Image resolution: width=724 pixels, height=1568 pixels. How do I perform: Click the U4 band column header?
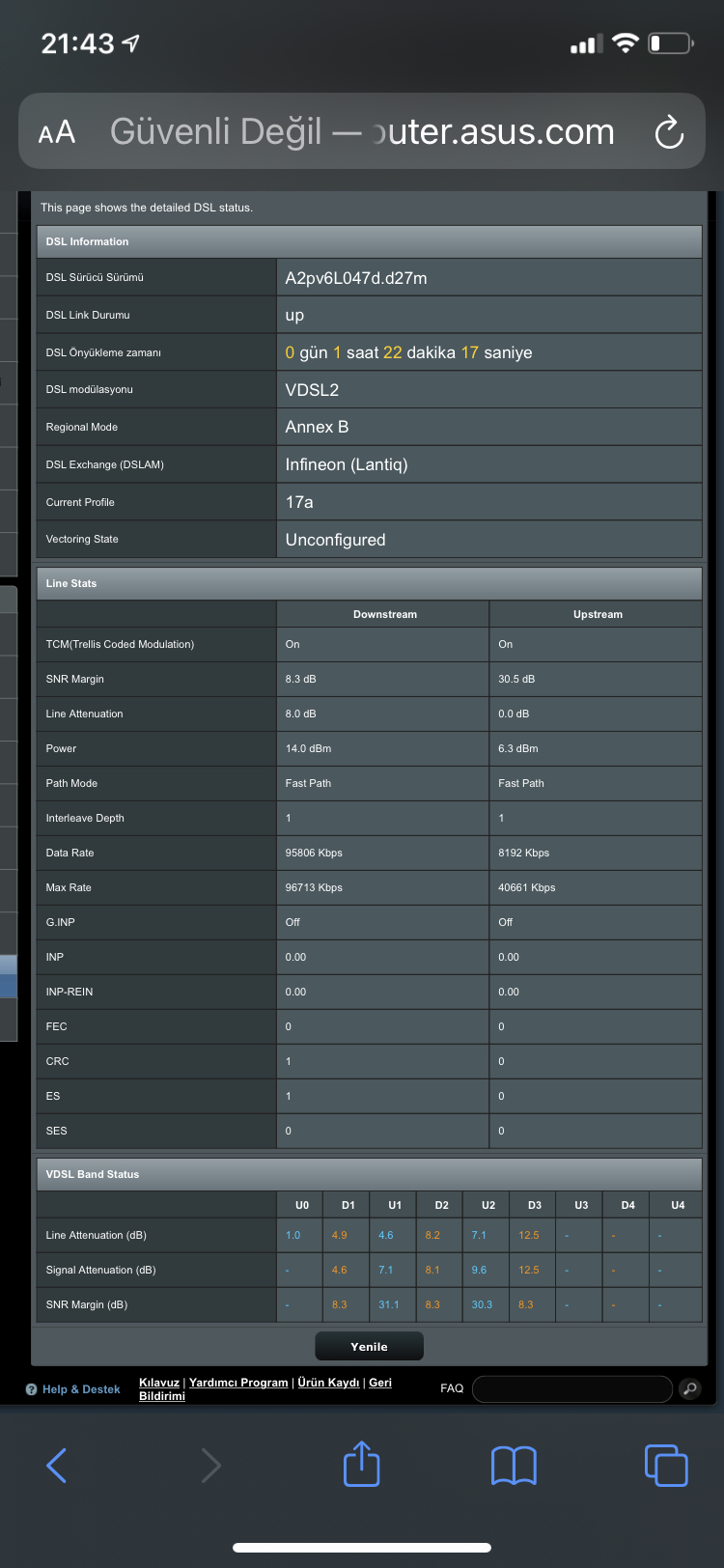point(678,1205)
